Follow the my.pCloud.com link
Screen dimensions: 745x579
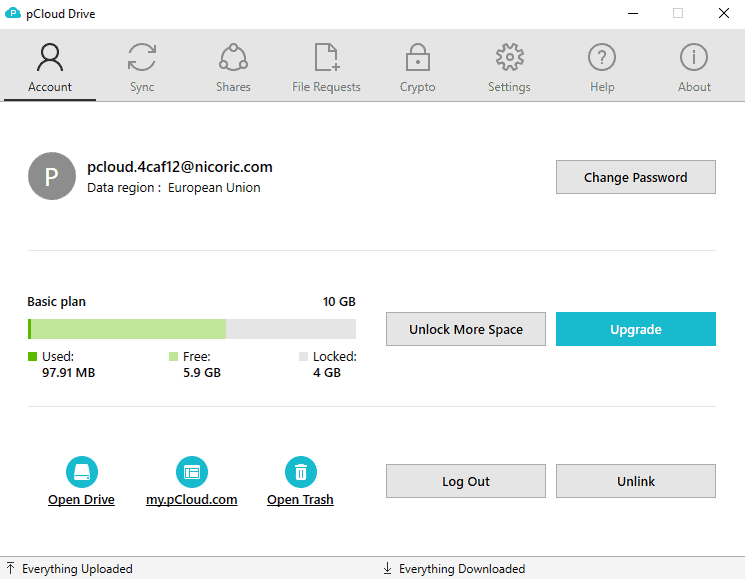pos(191,500)
